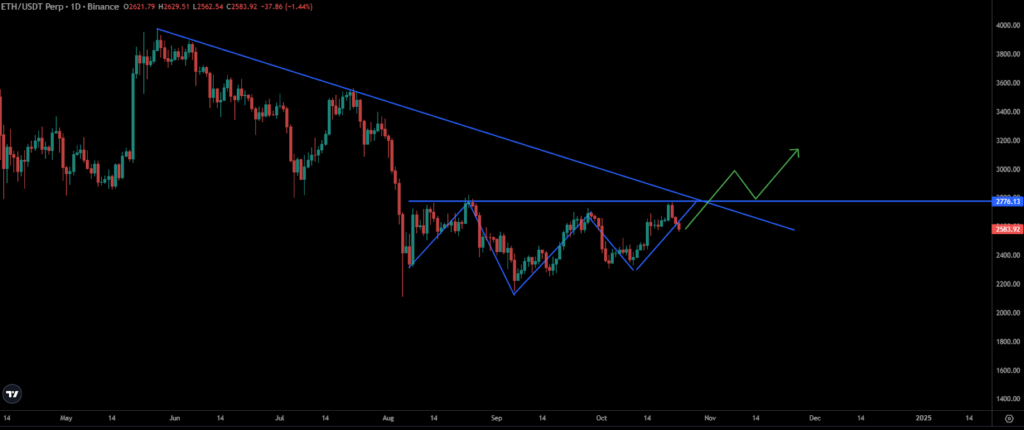The width and height of the screenshot is (1024, 430).
Task: Click the Dec label on time axis
Action: point(814,418)
